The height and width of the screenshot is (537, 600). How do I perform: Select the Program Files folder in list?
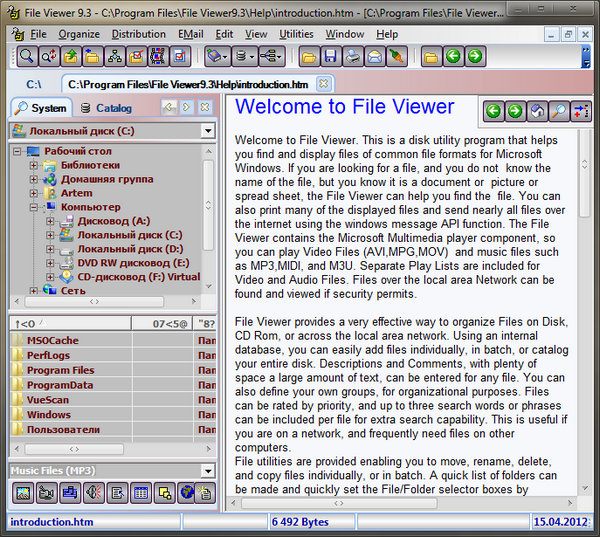(61, 370)
